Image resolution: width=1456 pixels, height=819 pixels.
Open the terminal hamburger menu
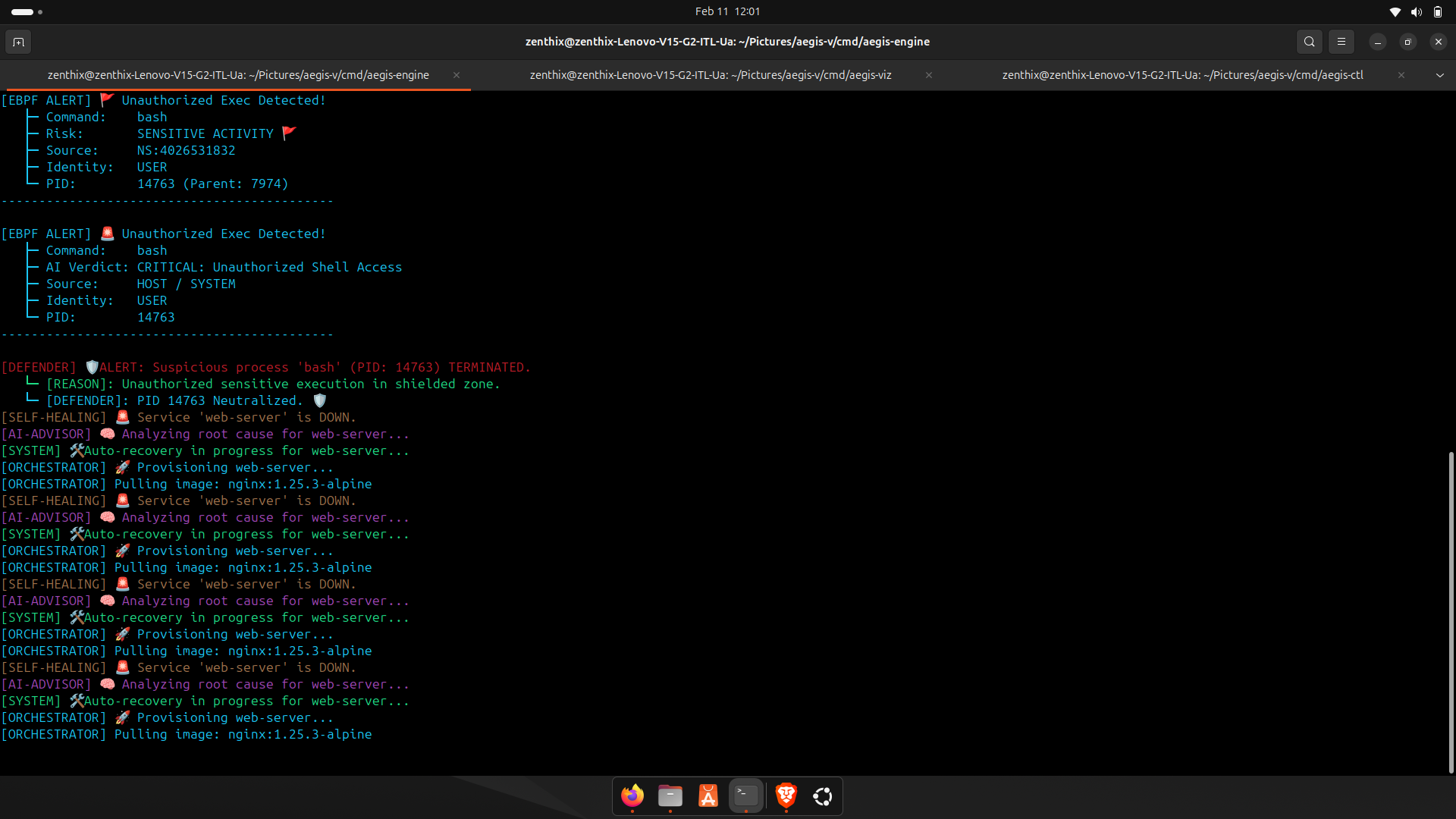coord(1341,42)
